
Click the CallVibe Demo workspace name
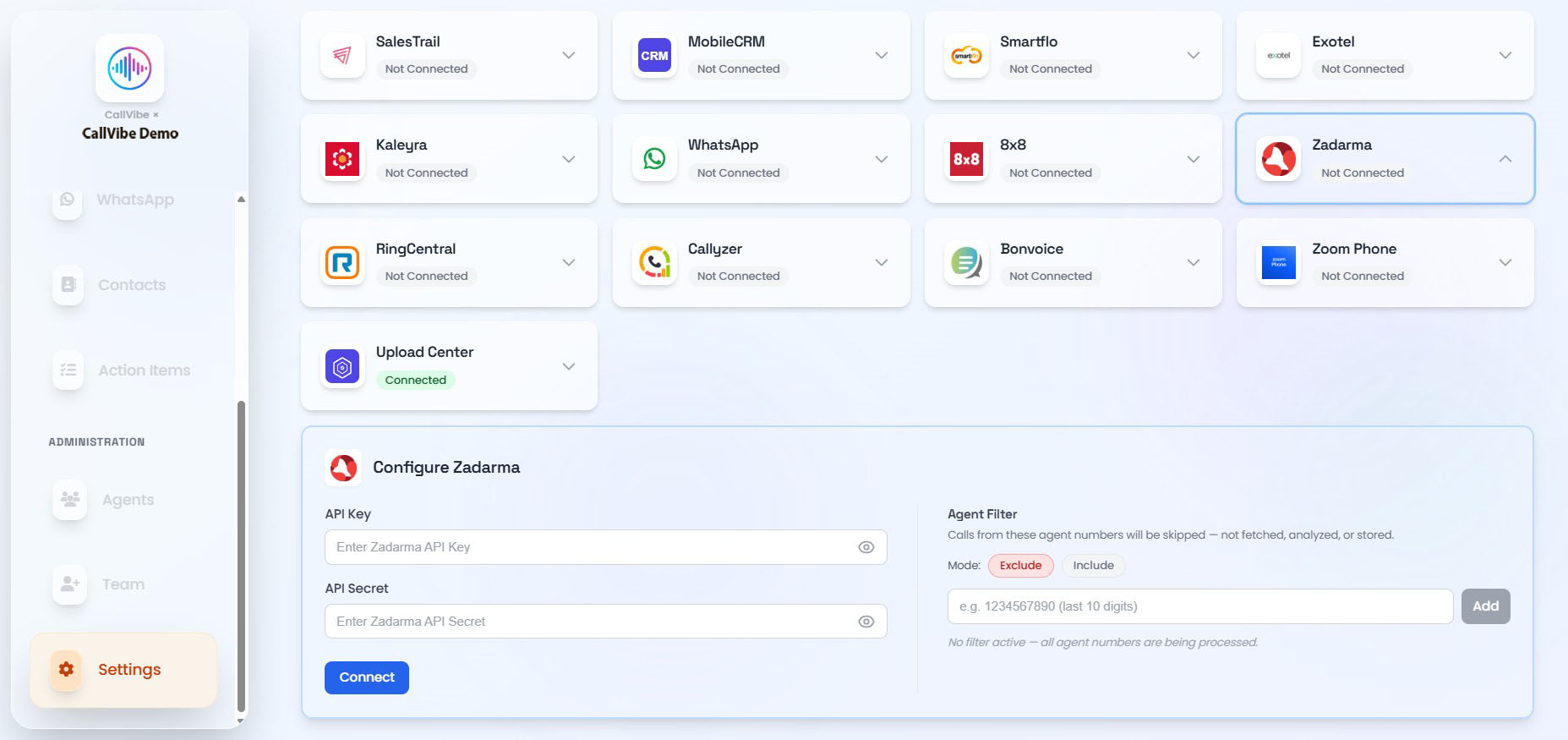[x=130, y=134]
